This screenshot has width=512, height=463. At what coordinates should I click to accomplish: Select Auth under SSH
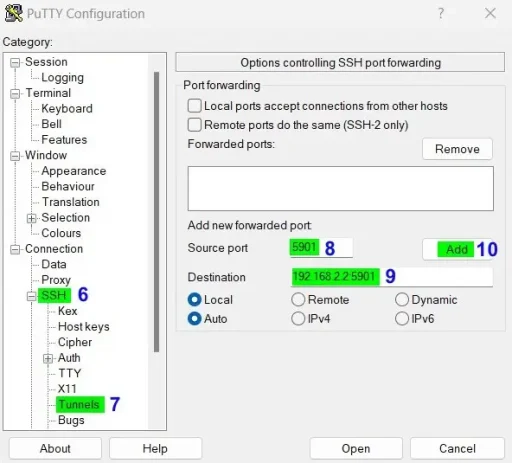[x=69, y=358]
